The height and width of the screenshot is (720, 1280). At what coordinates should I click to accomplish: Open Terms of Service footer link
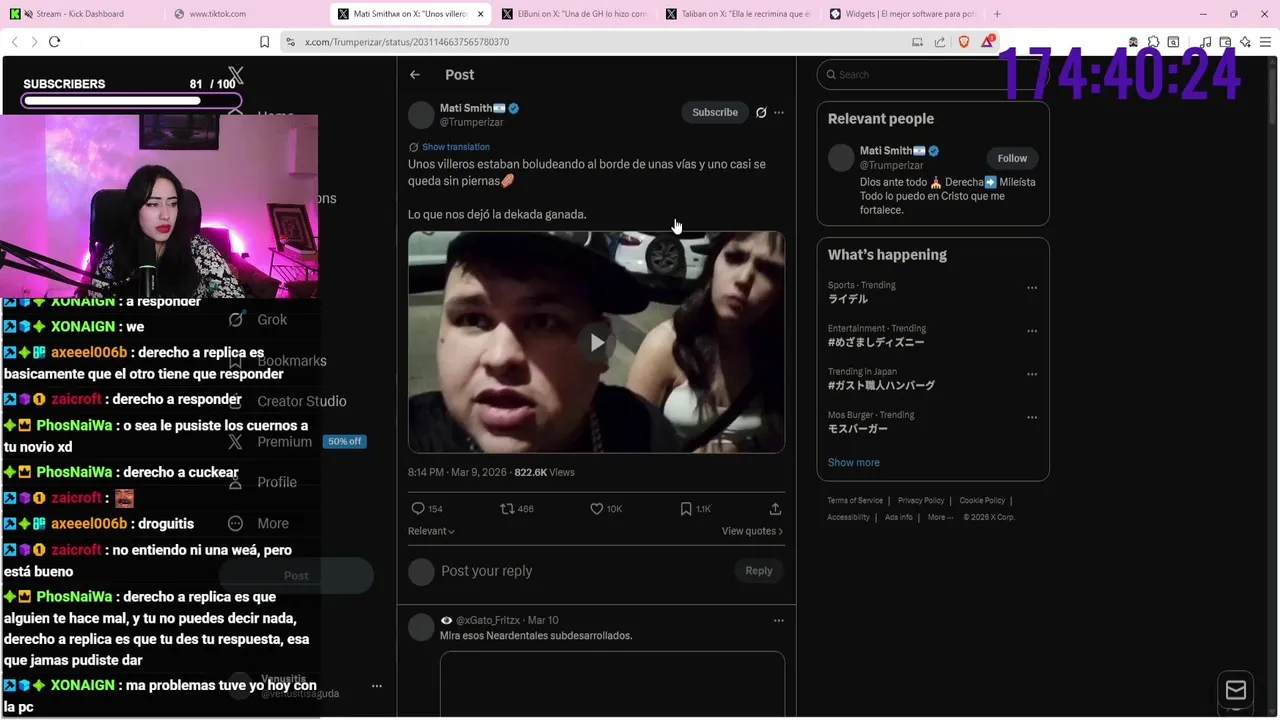pyautogui.click(x=855, y=501)
